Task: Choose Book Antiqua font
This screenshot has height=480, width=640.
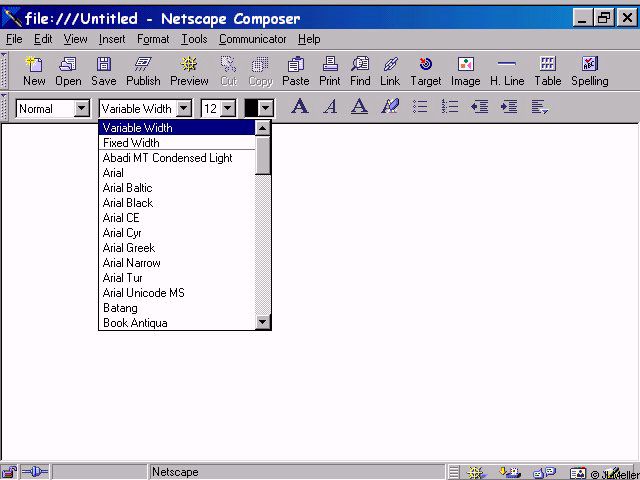Action: tap(177, 323)
